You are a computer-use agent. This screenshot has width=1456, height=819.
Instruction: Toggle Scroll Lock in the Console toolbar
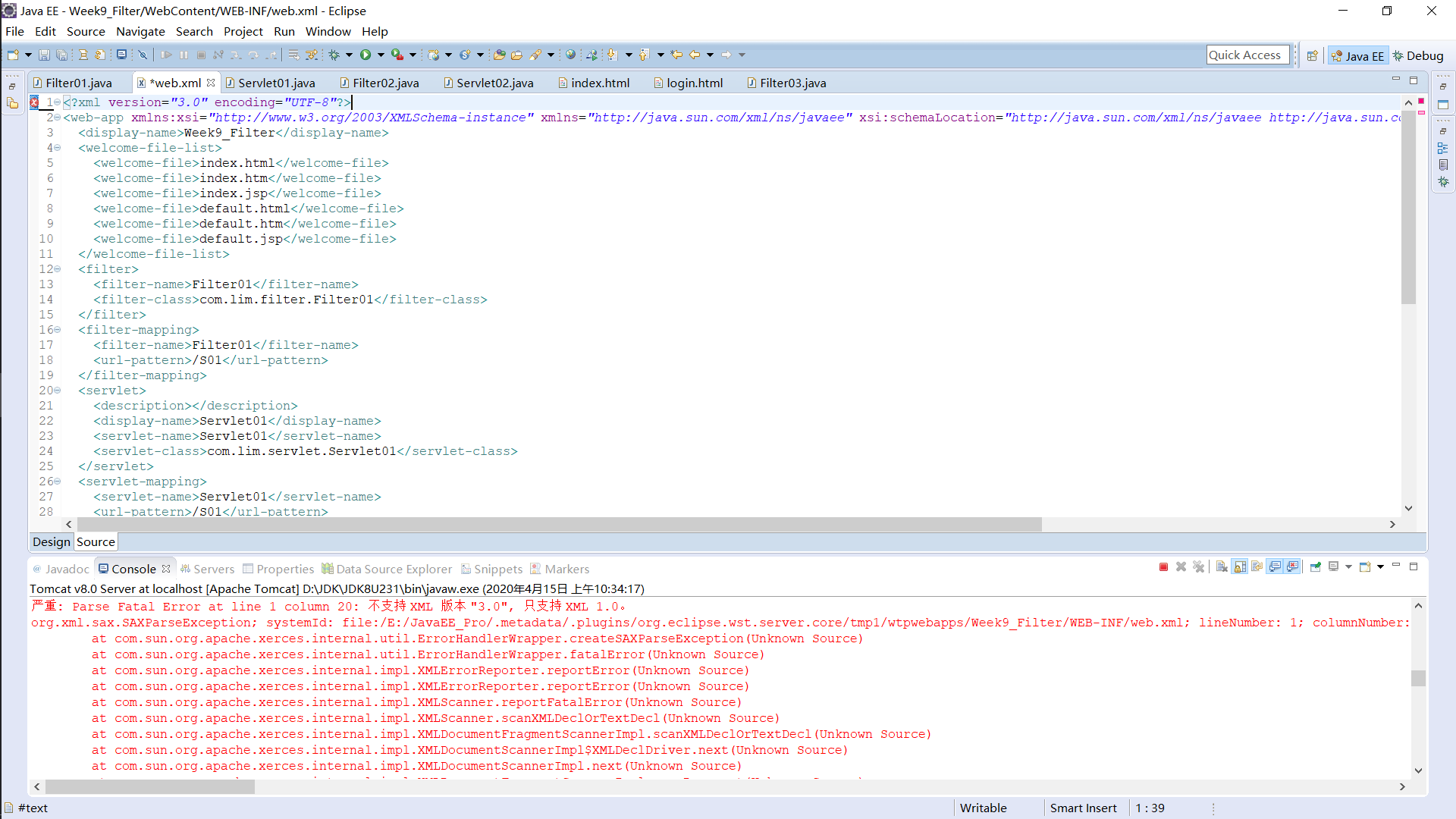click(1240, 567)
